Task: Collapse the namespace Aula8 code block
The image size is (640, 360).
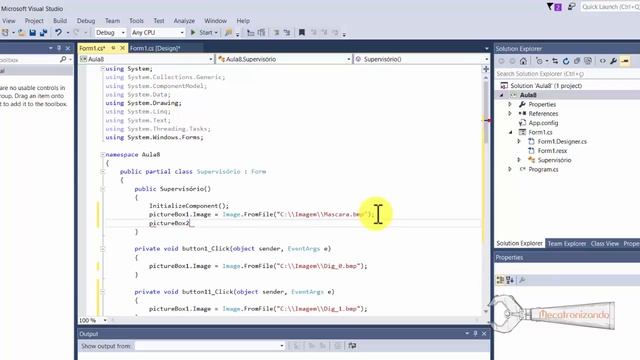Action: point(102,155)
